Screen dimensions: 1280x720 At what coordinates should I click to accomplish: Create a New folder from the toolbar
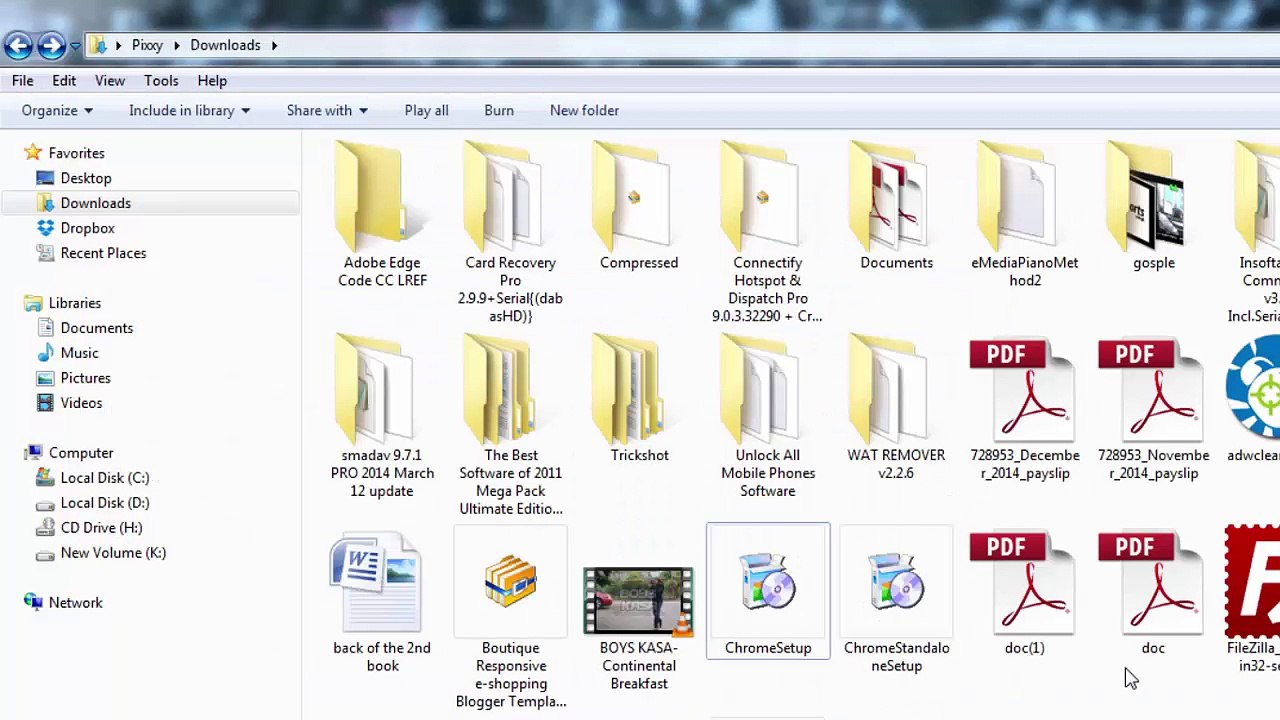coord(584,110)
